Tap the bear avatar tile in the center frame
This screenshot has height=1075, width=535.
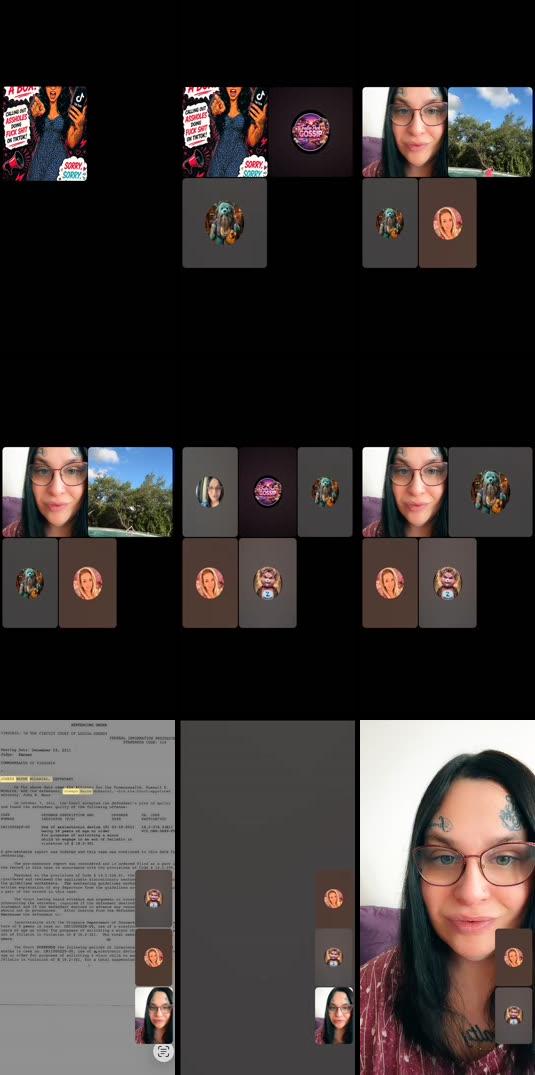(268, 583)
